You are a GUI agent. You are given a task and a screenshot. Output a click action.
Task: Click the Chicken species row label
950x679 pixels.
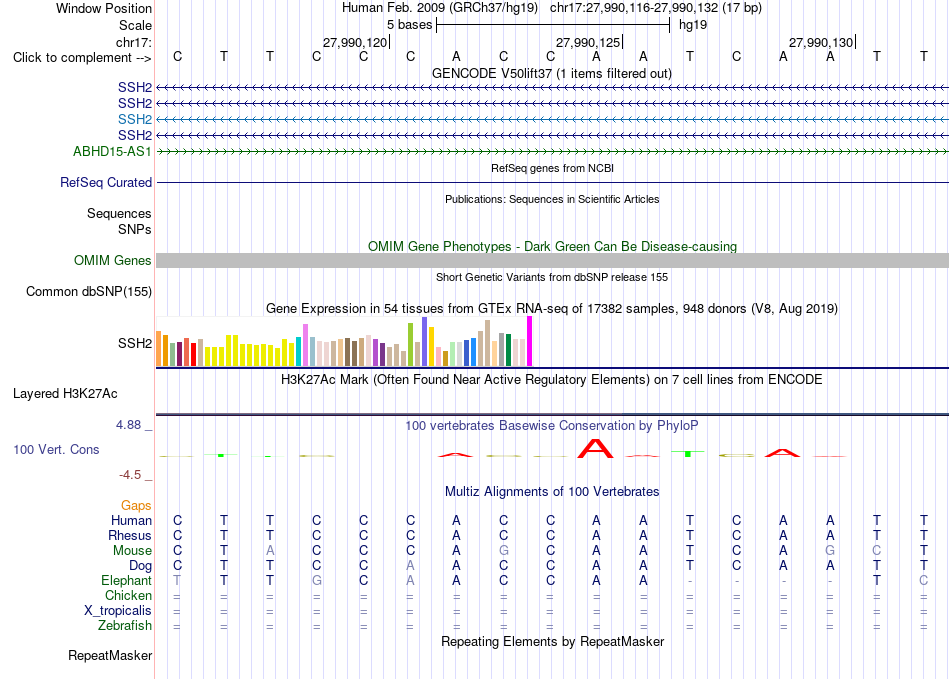[128, 595]
